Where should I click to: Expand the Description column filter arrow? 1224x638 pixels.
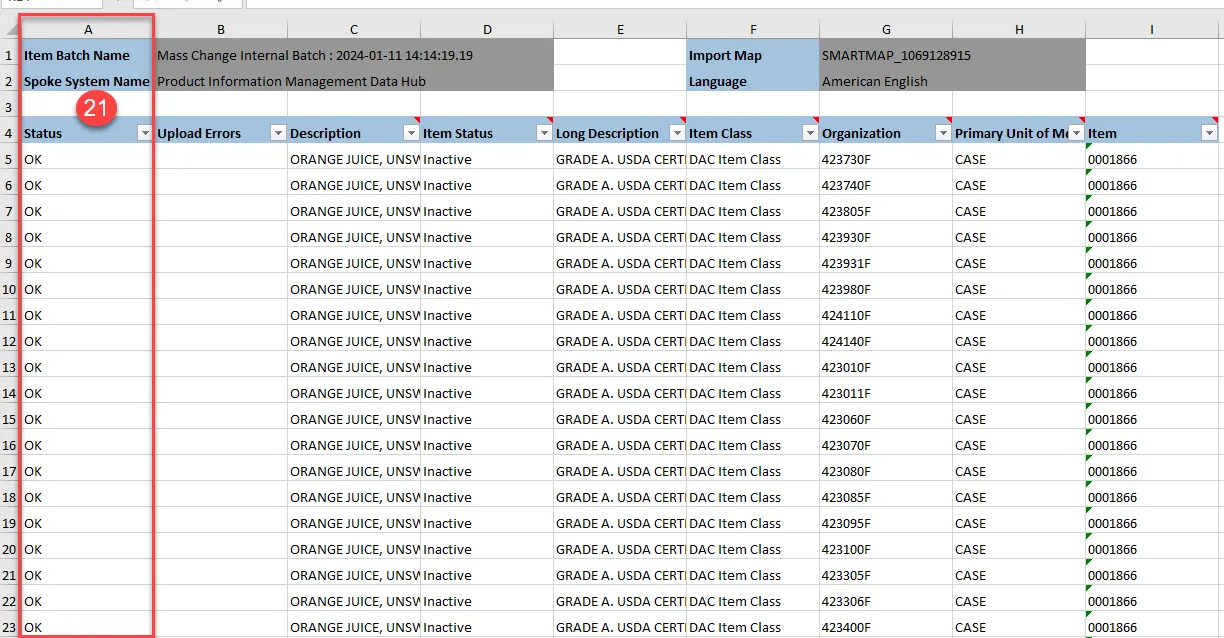coord(410,133)
